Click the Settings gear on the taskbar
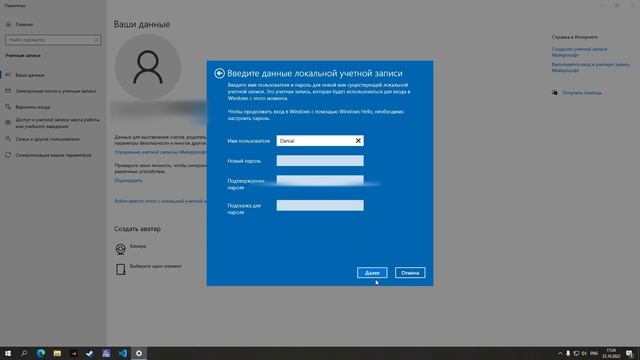 [139, 353]
